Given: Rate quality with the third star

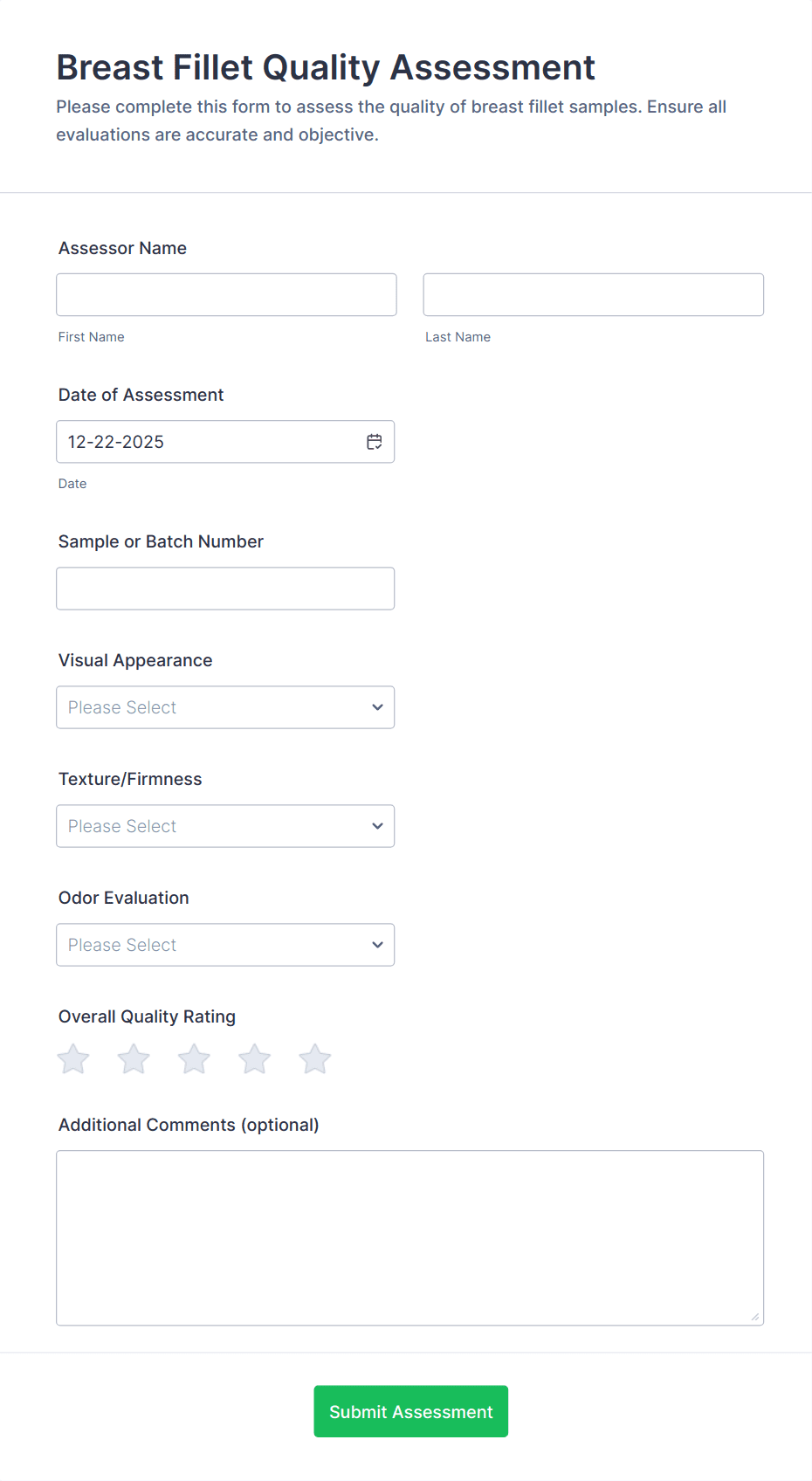Looking at the screenshot, I should tap(194, 1059).
